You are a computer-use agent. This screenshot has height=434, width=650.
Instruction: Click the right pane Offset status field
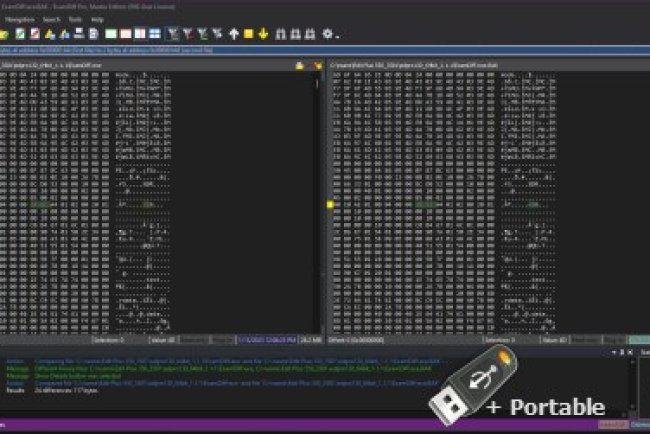(x=357, y=340)
